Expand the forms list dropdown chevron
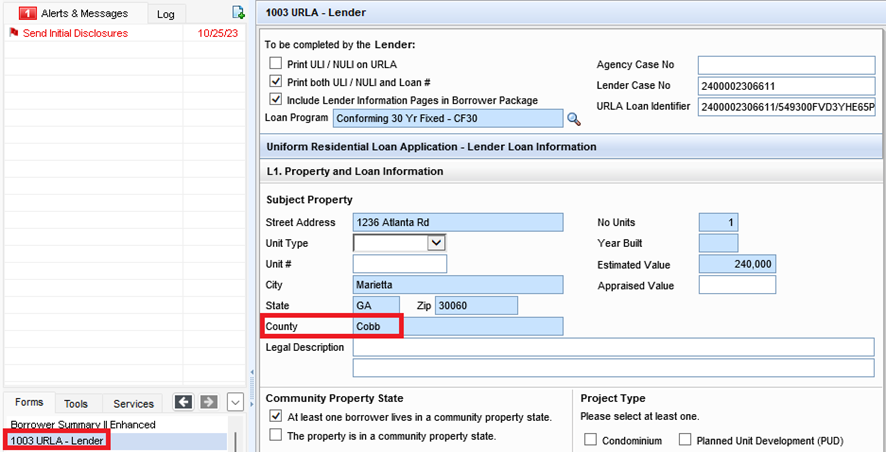This screenshot has width=886, height=452. (235, 402)
